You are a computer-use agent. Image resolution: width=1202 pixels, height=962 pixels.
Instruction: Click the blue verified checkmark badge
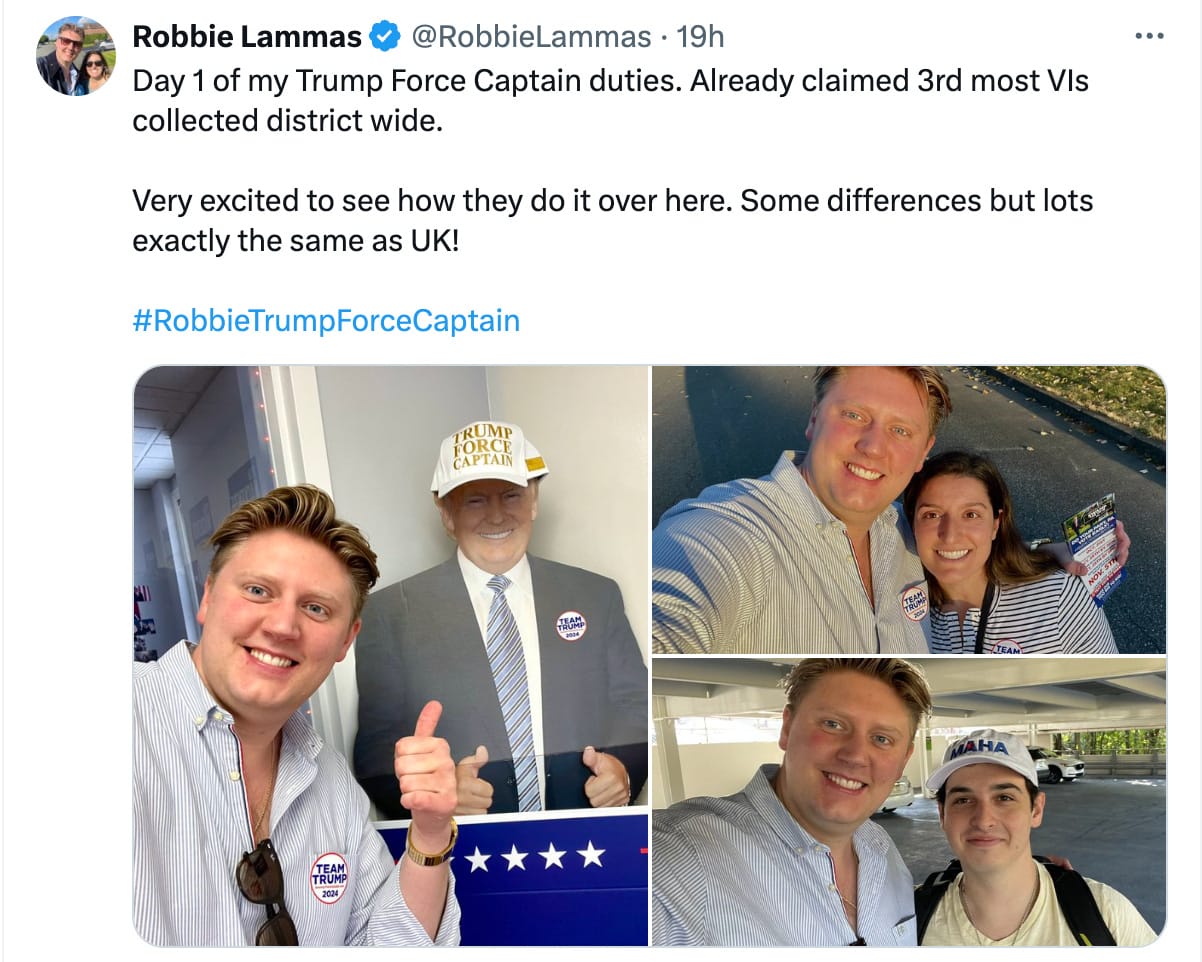(385, 38)
